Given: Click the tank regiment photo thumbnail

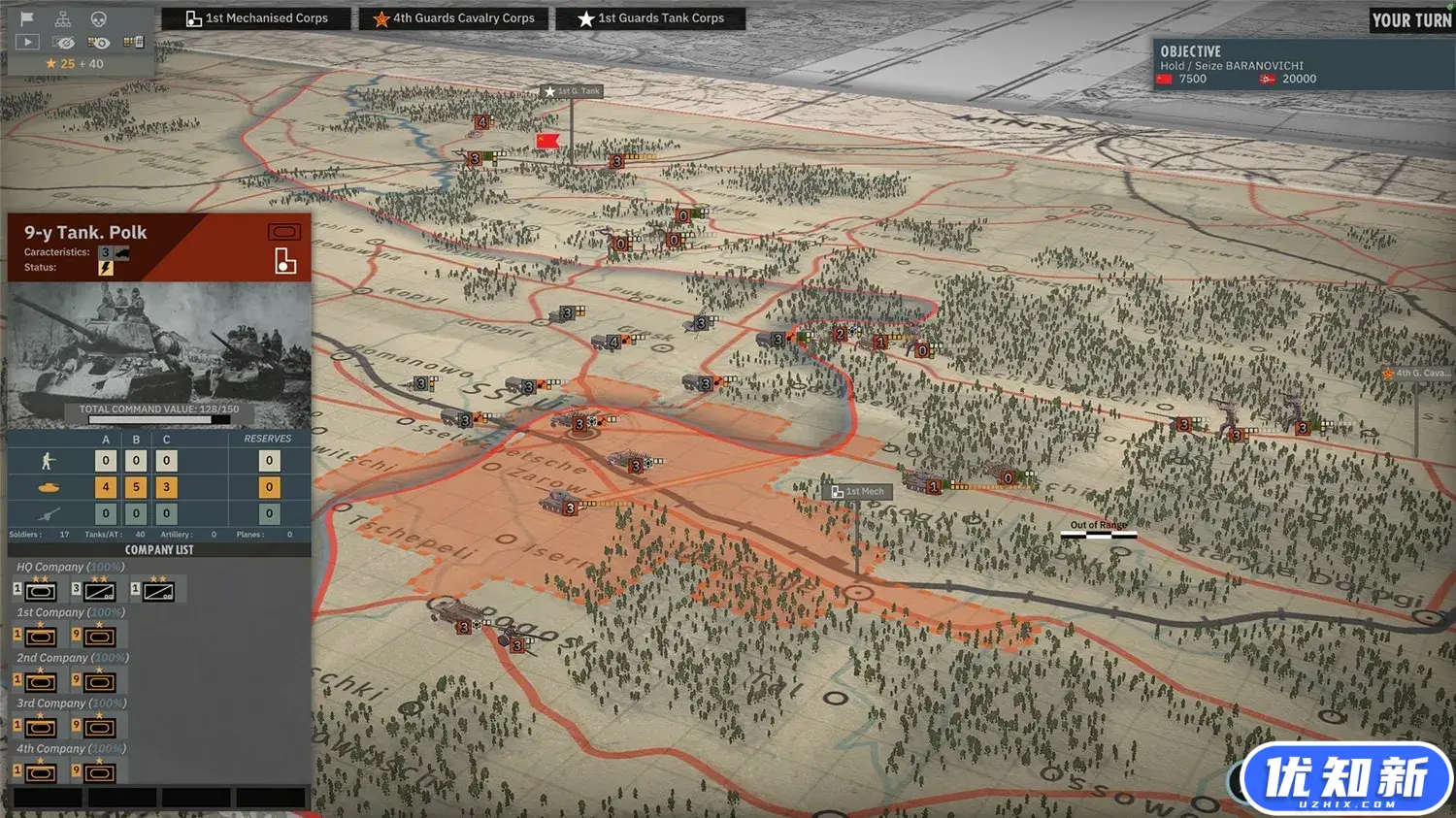Looking at the screenshot, I should (159, 355).
